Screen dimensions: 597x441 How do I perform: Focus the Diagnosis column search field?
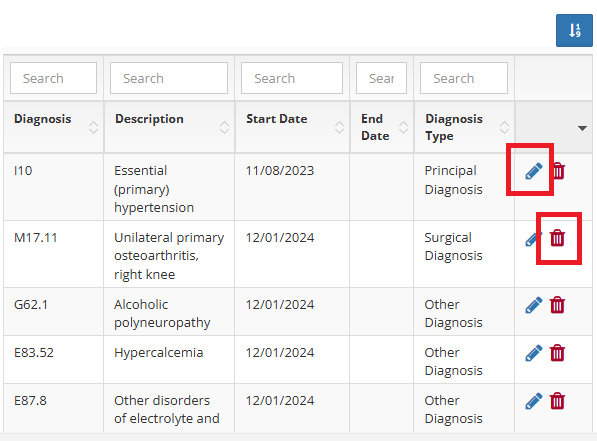coord(53,78)
